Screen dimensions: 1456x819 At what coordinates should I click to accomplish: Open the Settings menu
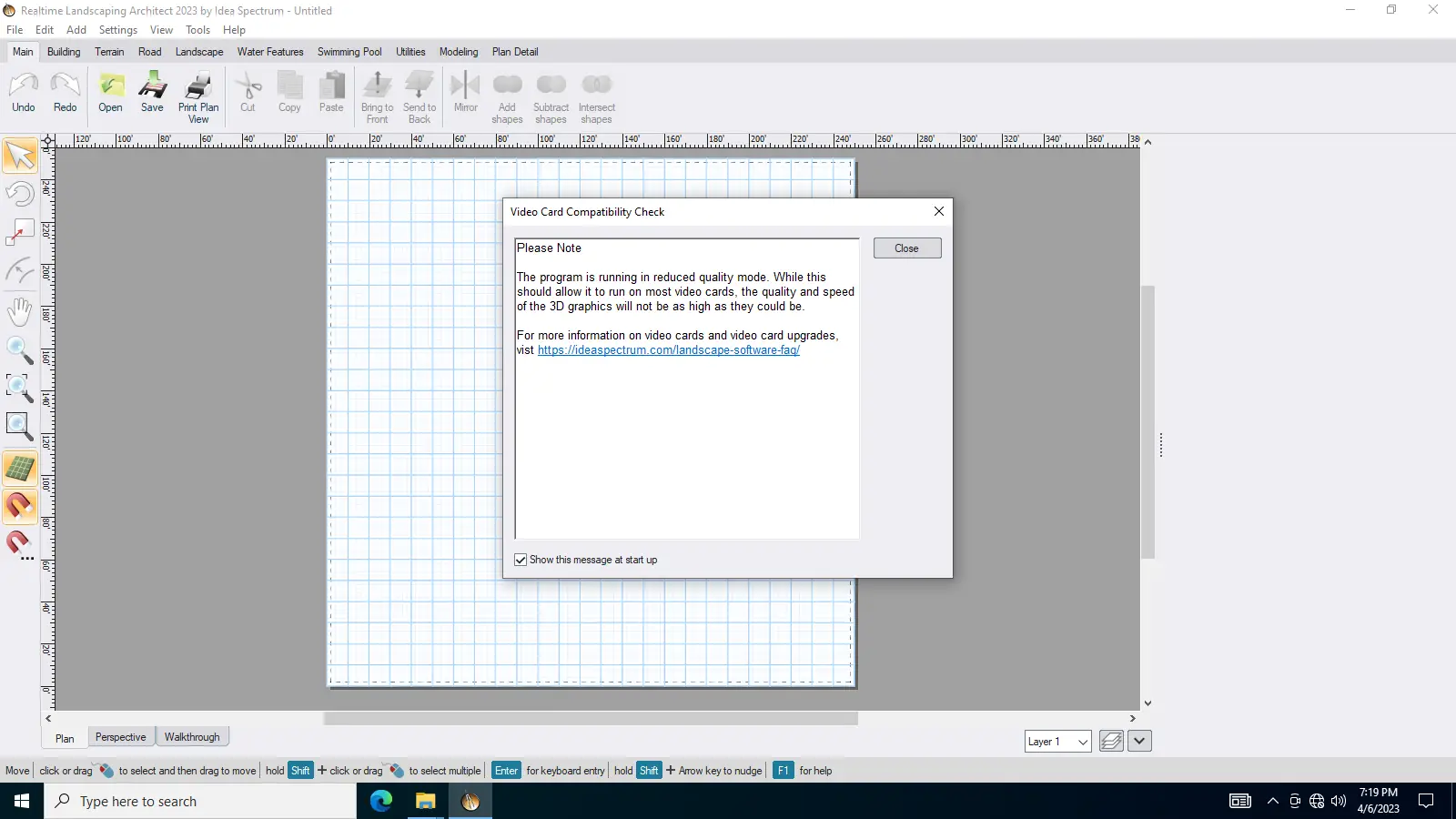point(118,30)
